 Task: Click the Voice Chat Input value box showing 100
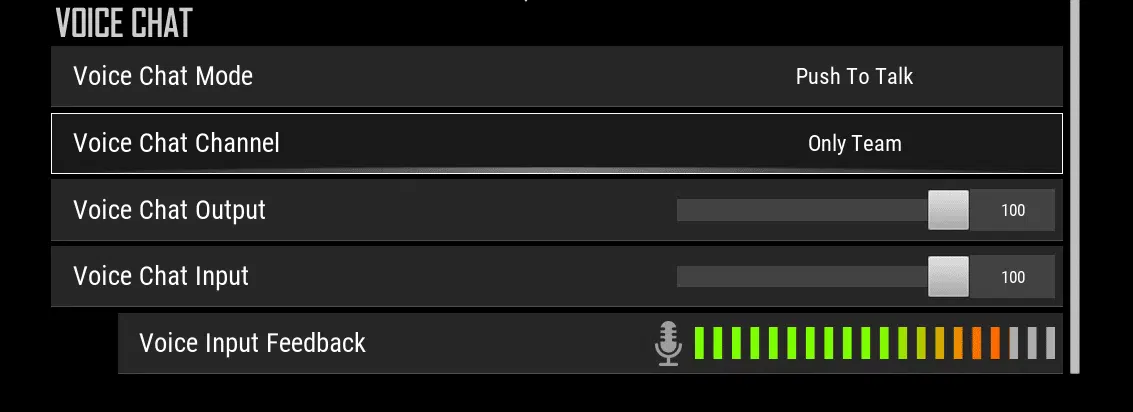coord(1012,277)
